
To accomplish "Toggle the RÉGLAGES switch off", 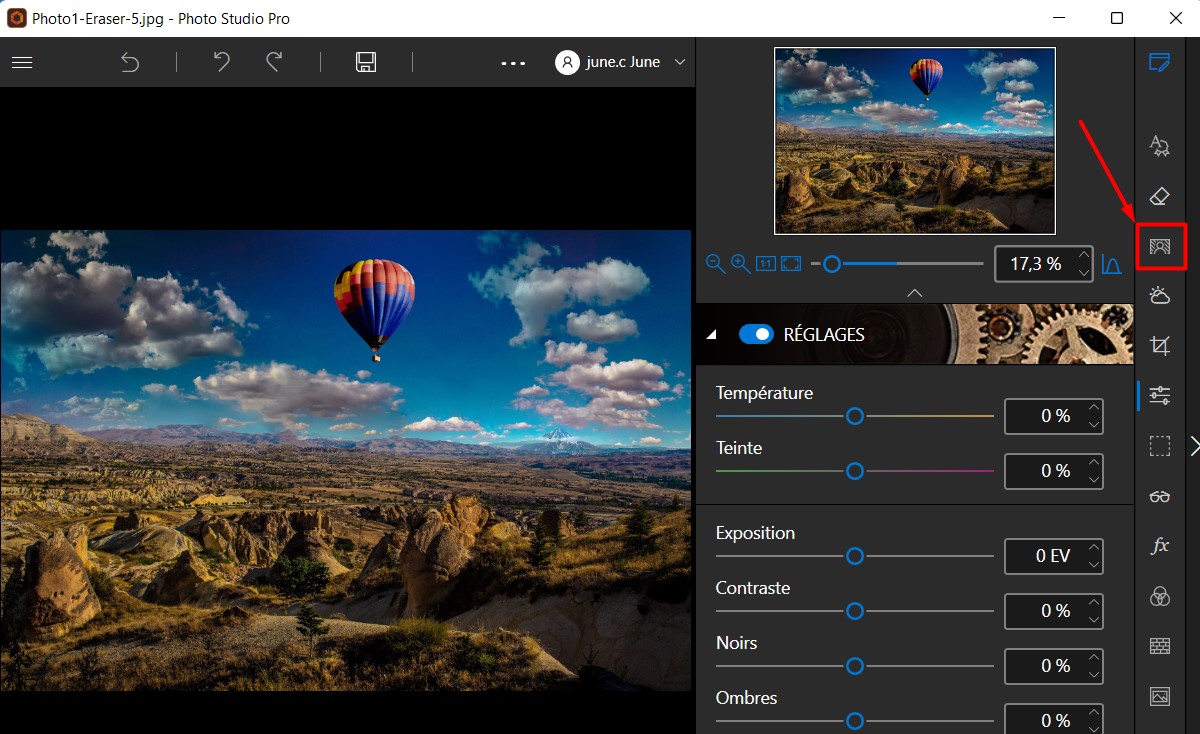I will point(756,334).
